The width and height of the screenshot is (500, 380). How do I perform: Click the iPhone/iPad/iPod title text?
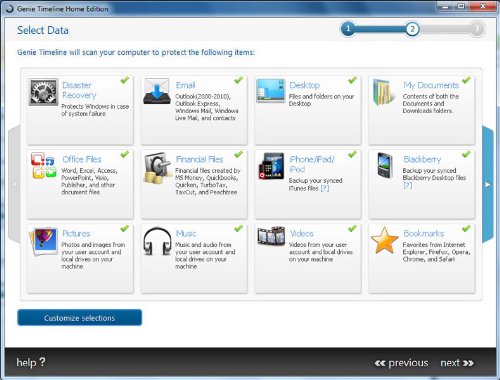tap(312, 164)
